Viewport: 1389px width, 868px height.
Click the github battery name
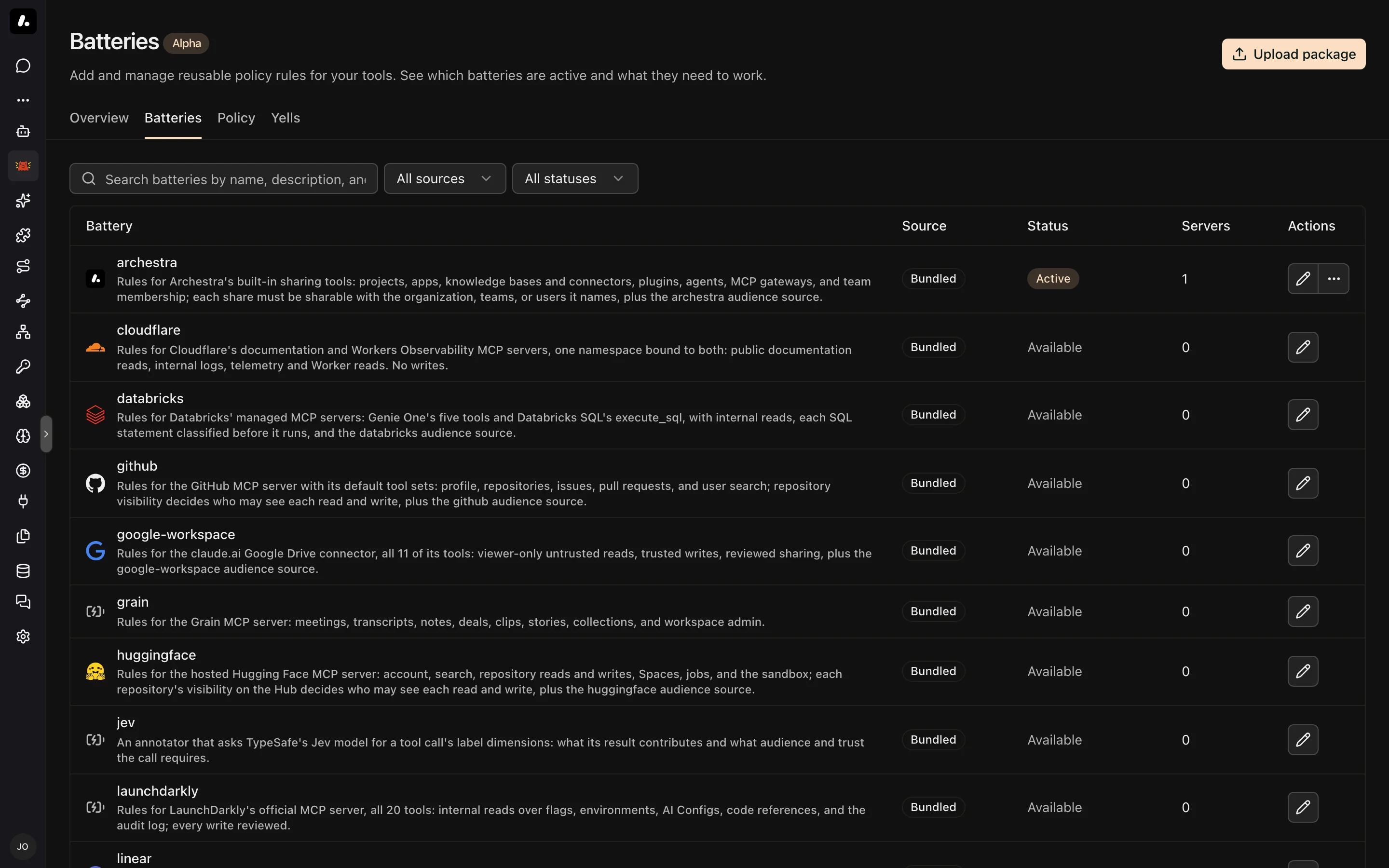tap(136, 466)
